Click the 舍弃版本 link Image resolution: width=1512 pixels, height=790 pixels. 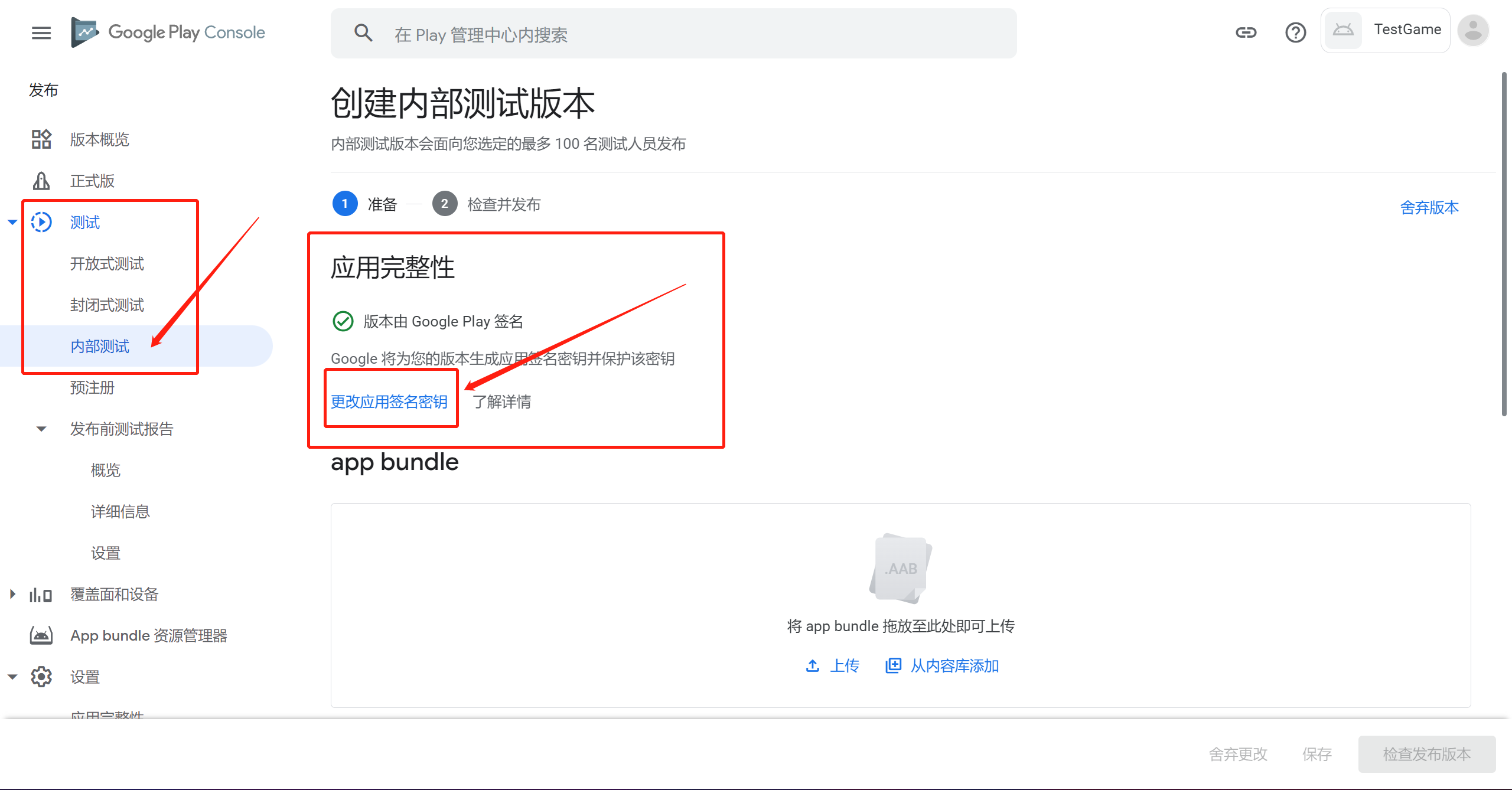pos(1429,207)
